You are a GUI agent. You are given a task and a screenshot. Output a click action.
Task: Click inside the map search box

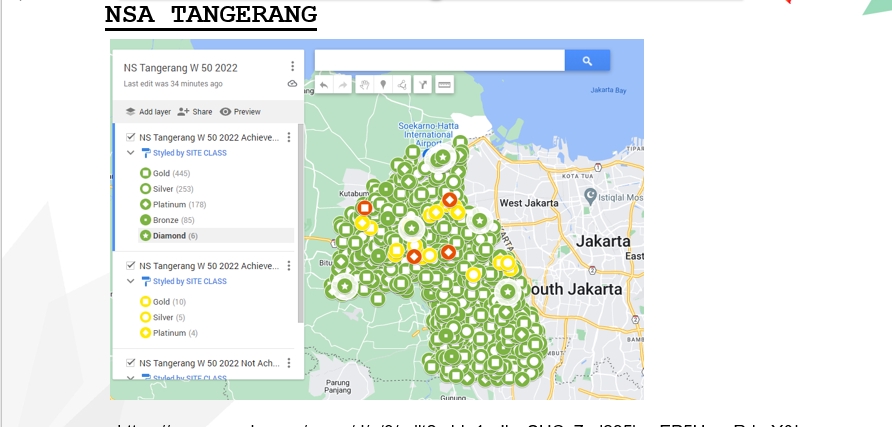(x=440, y=61)
